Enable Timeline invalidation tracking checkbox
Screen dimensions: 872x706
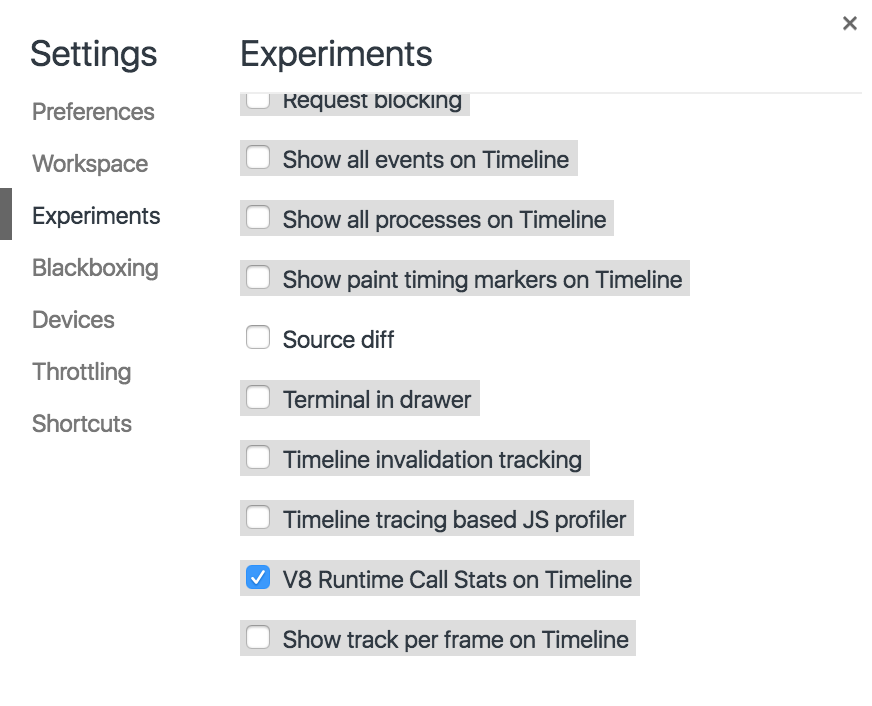pyautogui.click(x=258, y=458)
